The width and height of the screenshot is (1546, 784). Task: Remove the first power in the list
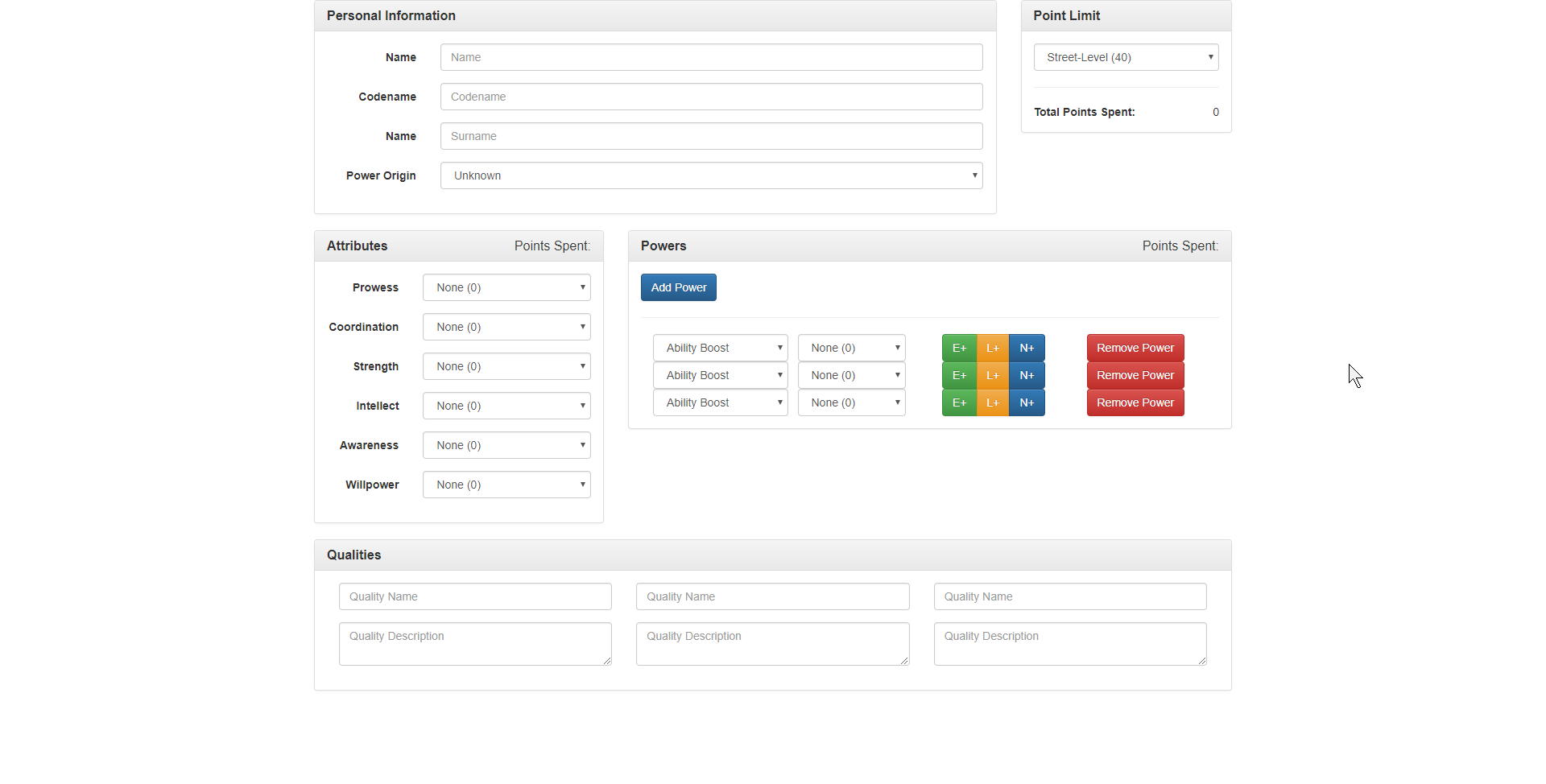click(1135, 348)
